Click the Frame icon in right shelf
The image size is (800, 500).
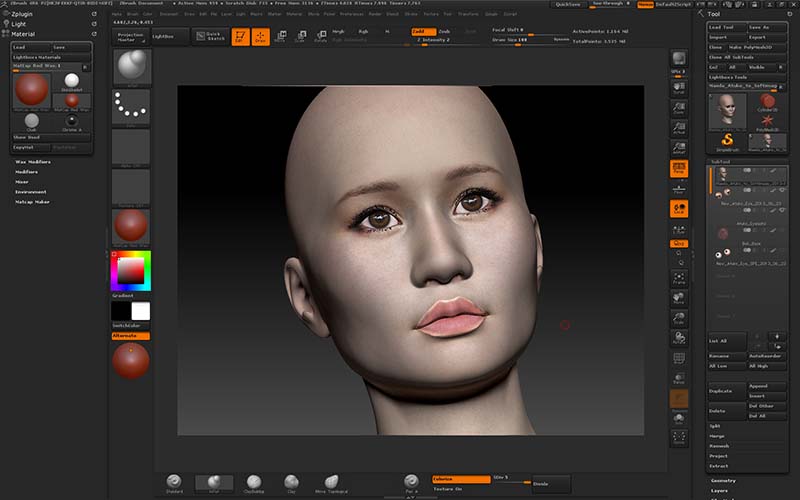[x=679, y=278]
